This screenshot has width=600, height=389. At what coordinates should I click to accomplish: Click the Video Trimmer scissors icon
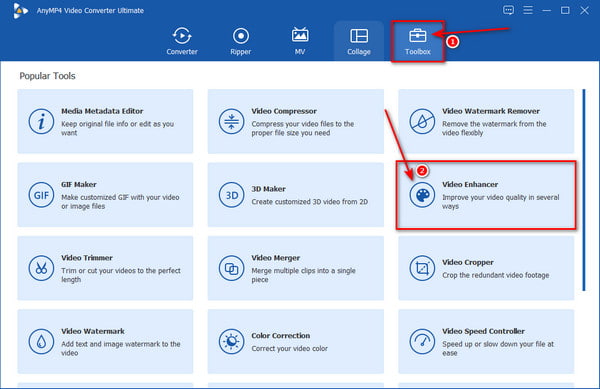pyautogui.click(x=41, y=269)
